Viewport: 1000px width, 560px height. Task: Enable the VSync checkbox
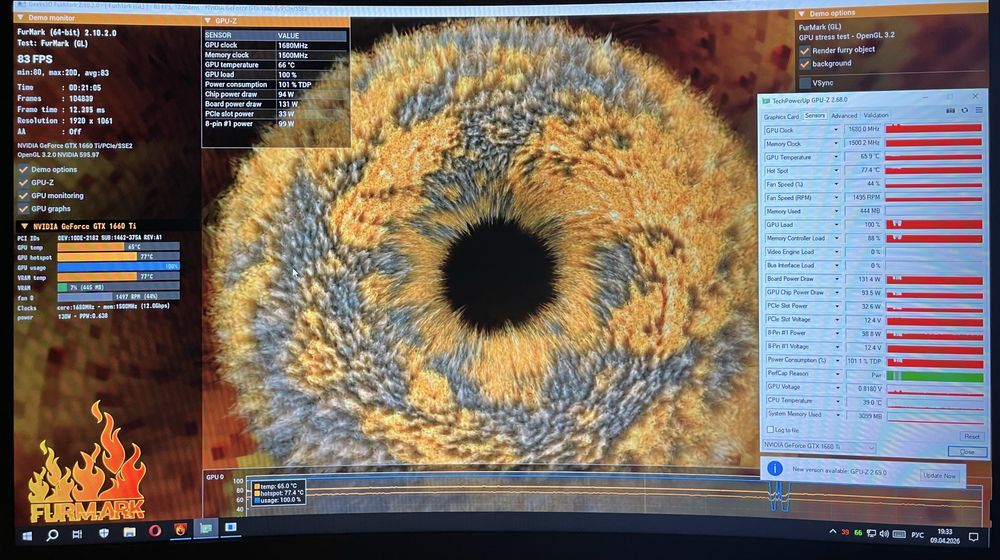click(805, 83)
